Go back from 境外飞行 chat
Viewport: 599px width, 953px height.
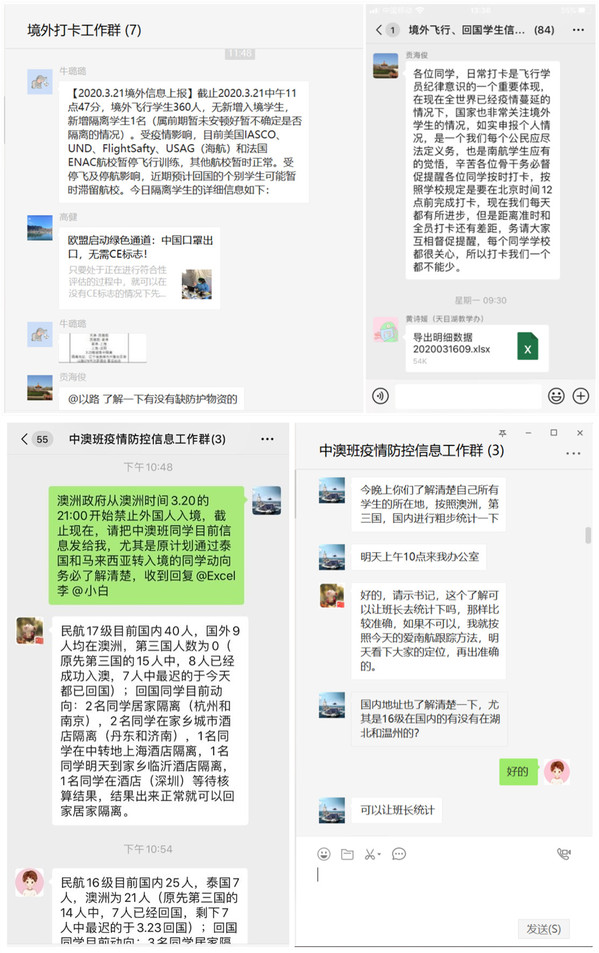379,29
